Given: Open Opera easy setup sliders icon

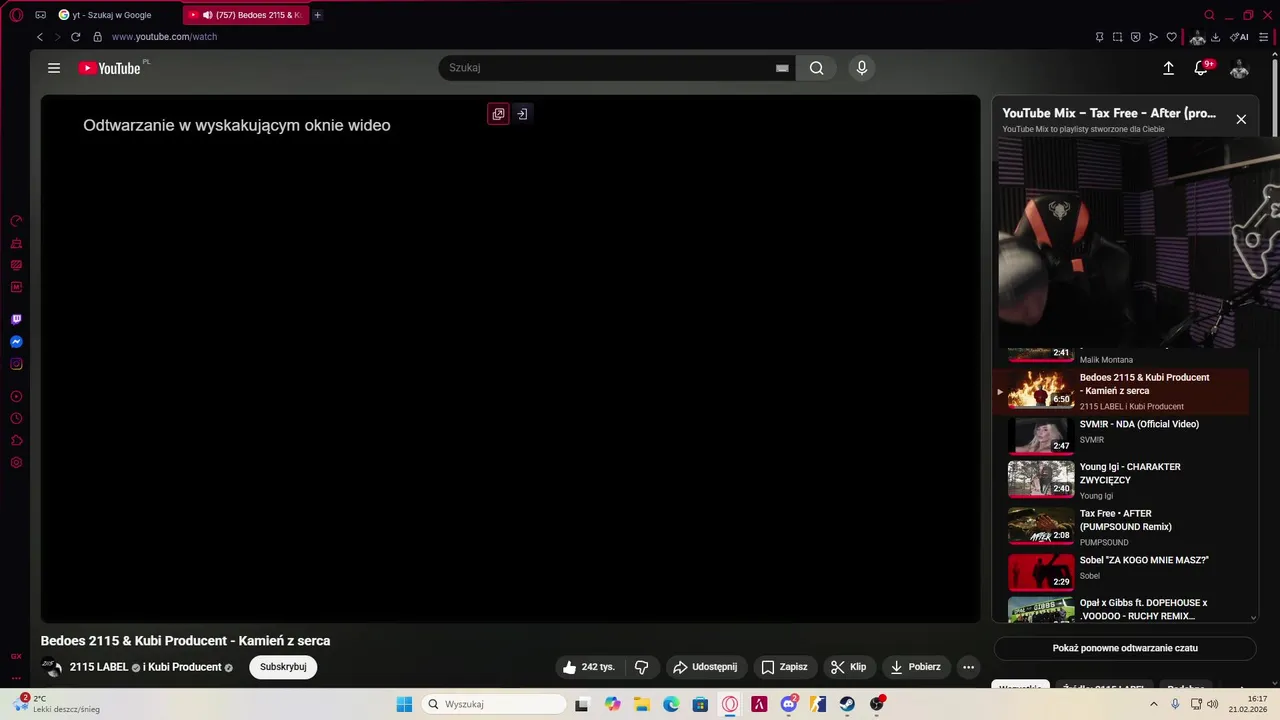Looking at the screenshot, I should (1264, 37).
